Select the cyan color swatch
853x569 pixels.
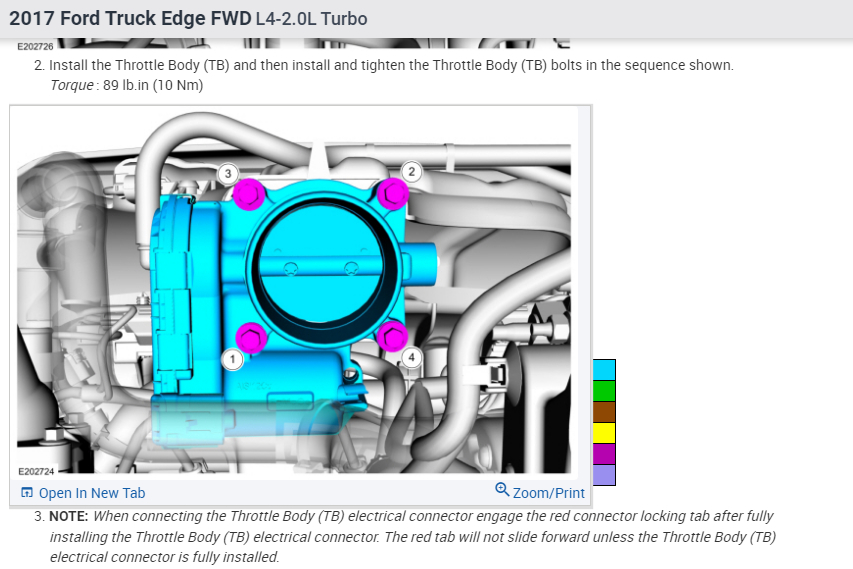pyautogui.click(x=604, y=370)
